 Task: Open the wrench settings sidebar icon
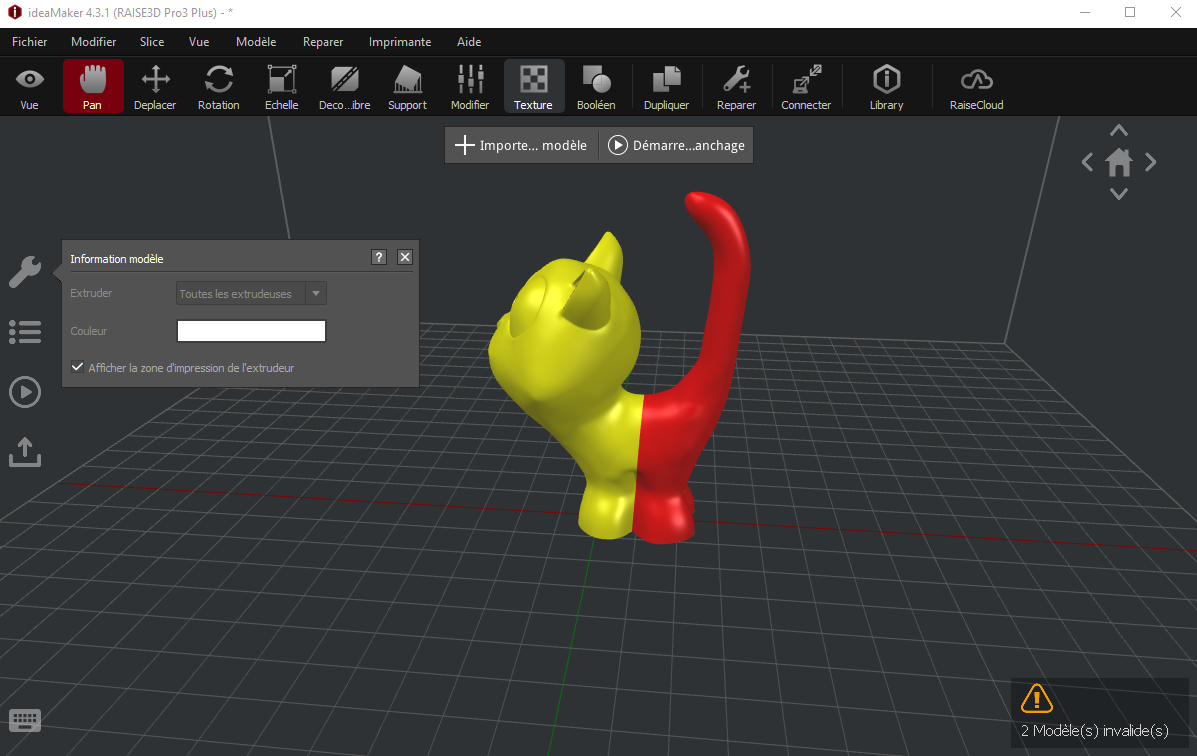[x=25, y=272]
